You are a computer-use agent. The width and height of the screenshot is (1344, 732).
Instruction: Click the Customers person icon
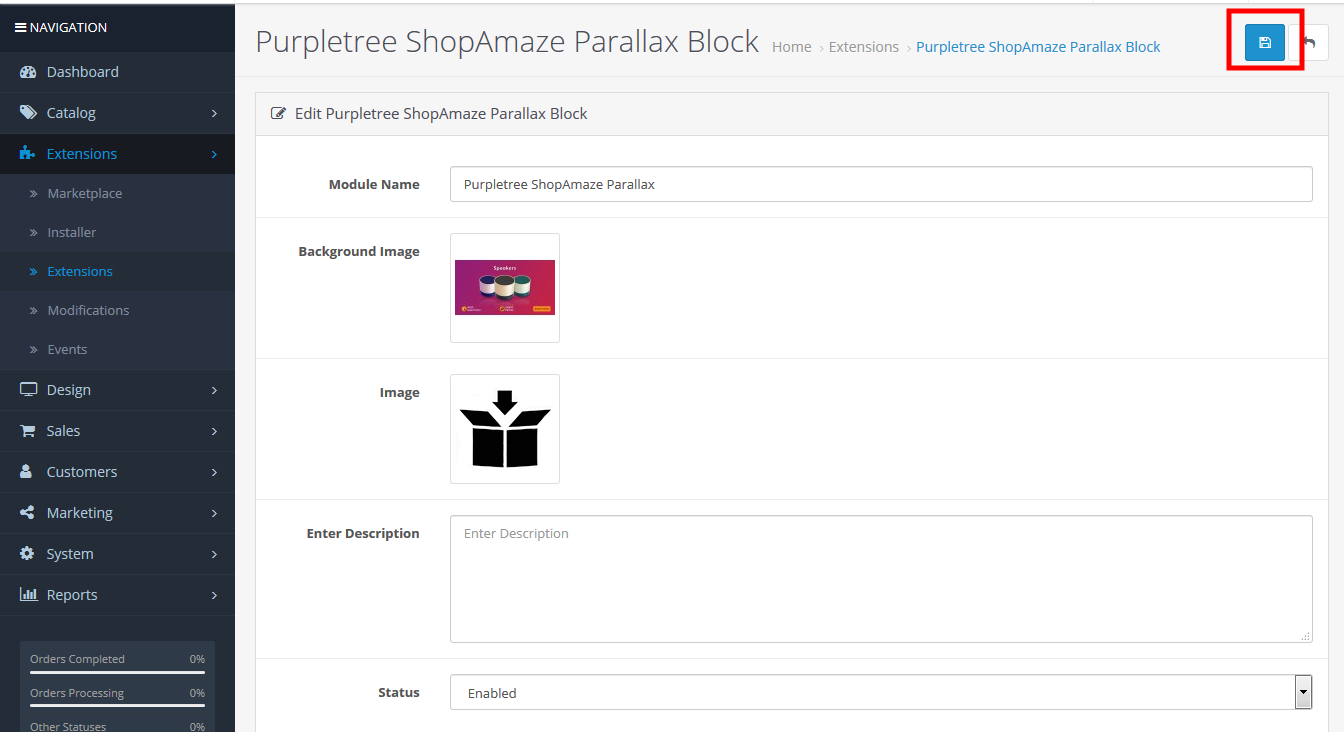click(x=28, y=472)
